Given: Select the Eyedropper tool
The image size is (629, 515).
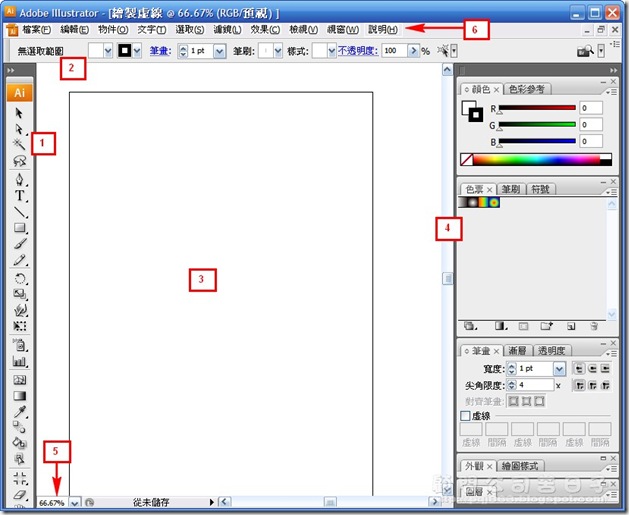Looking at the screenshot, I should (20, 412).
